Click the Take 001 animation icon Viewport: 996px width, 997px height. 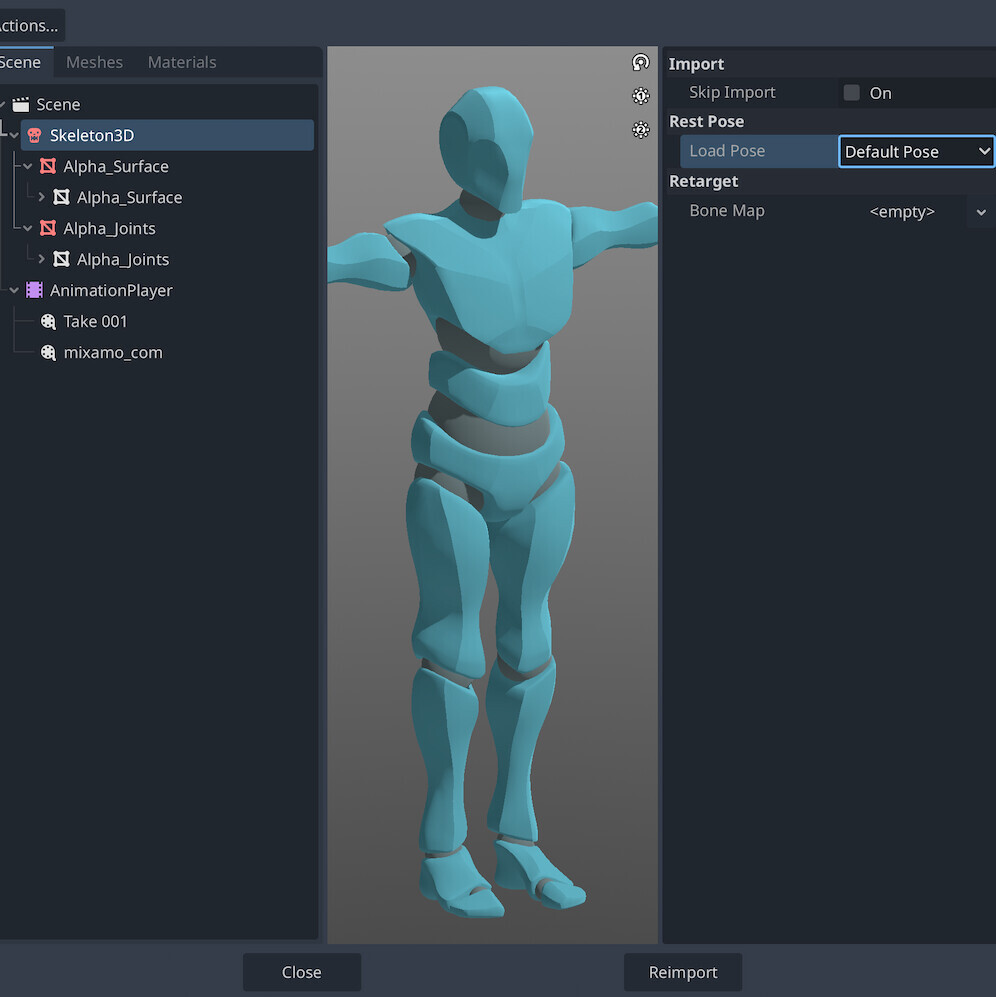click(x=48, y=321)
